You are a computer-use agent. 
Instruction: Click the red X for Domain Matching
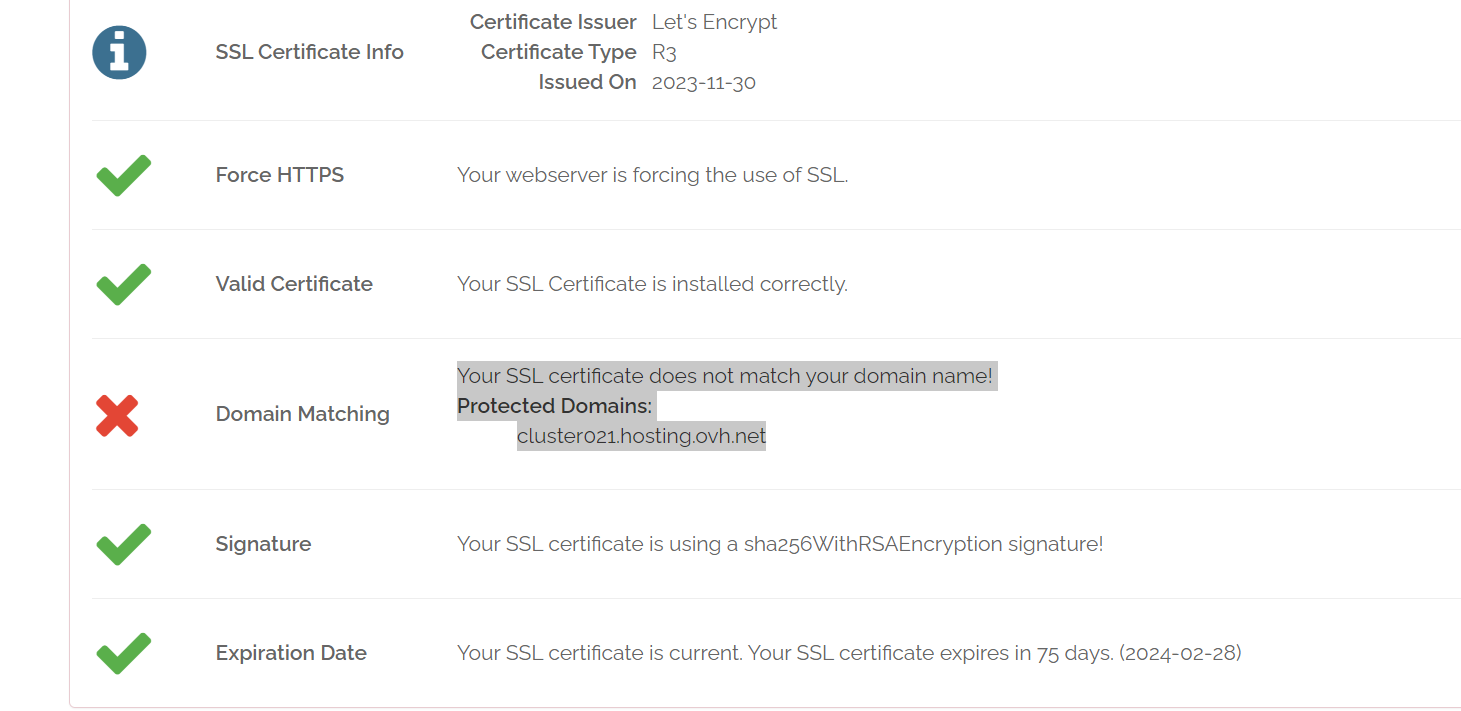(x=117, y=415)
